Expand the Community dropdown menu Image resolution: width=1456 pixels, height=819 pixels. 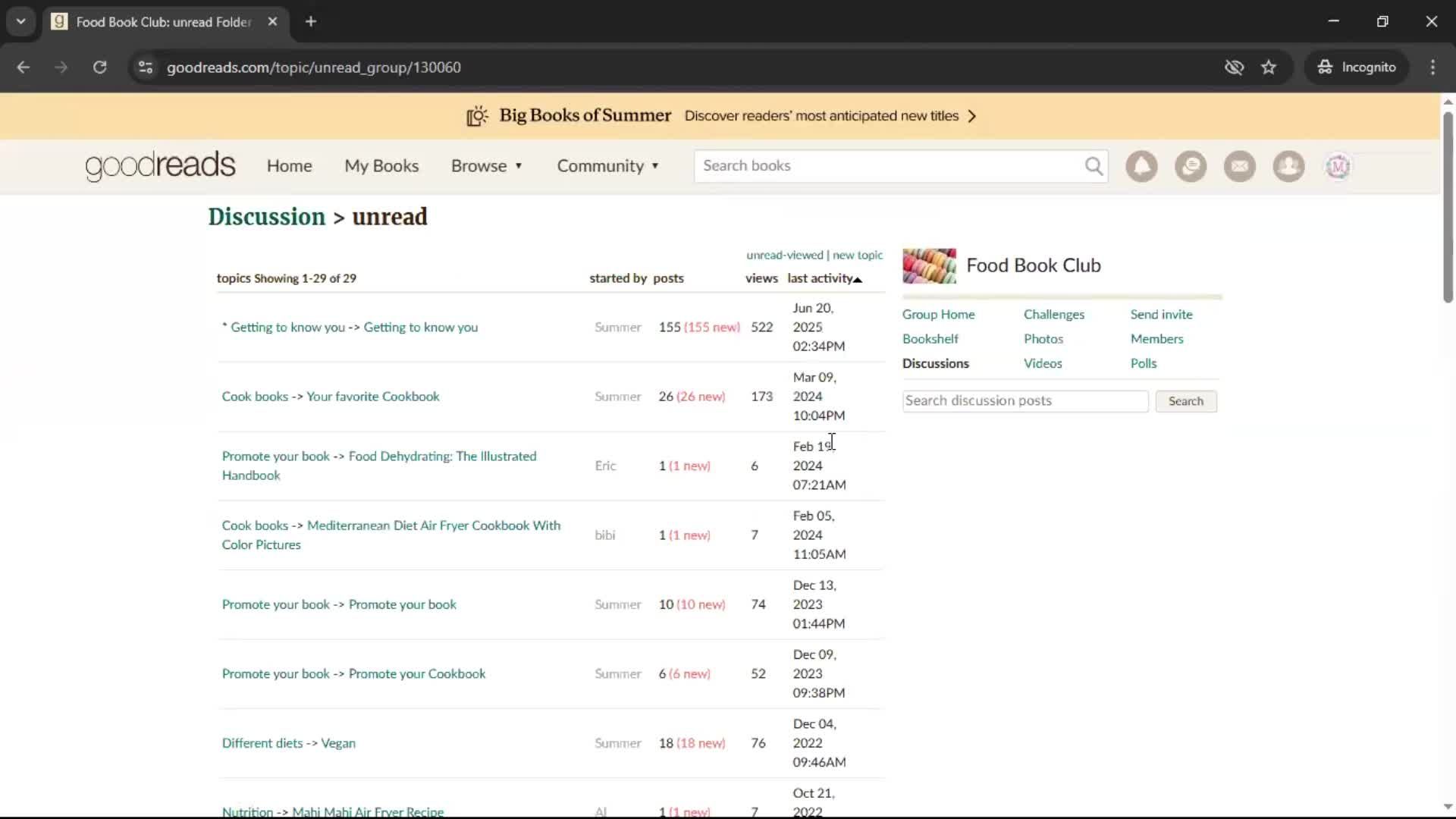(x=608, y=166)
